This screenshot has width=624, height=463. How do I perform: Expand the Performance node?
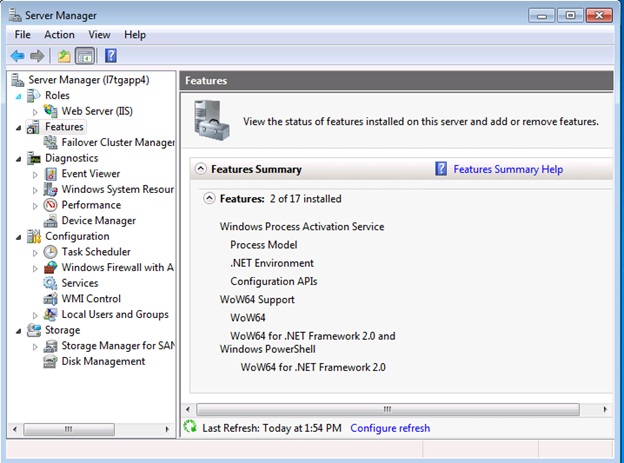(x=35, y=206)
